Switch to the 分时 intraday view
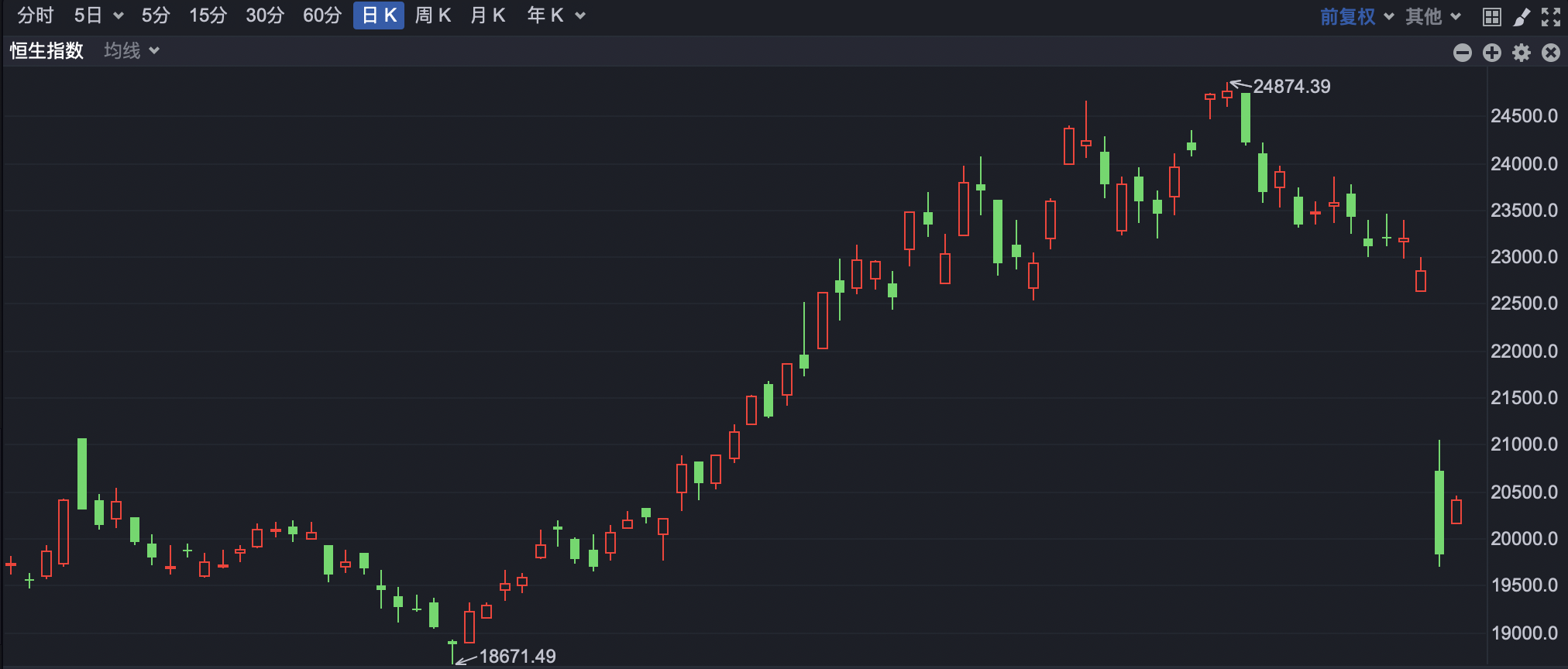Screen dimensions: 1568x669 [35, 15]
